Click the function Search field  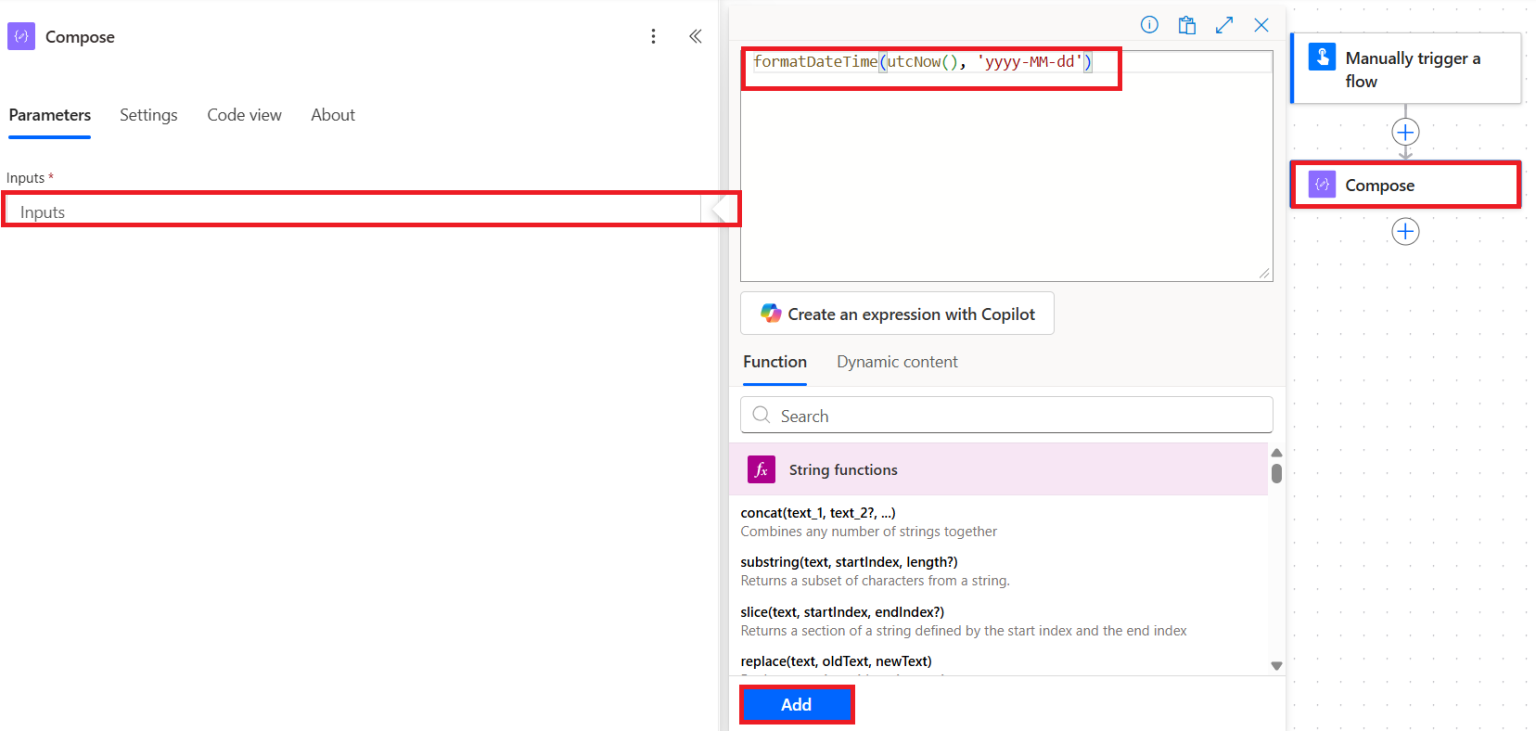pos(1006,415)
